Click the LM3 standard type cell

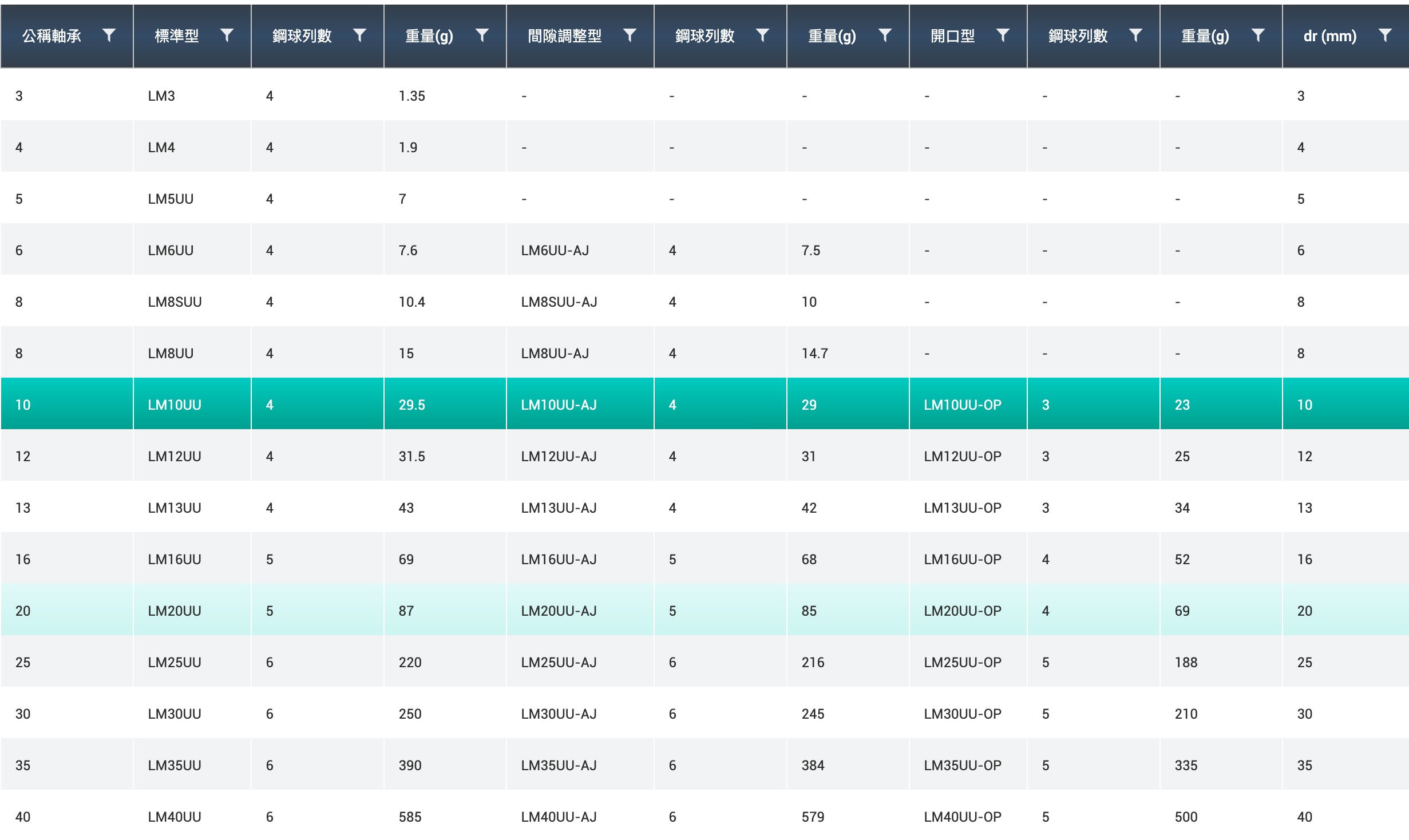click(161, 96)
